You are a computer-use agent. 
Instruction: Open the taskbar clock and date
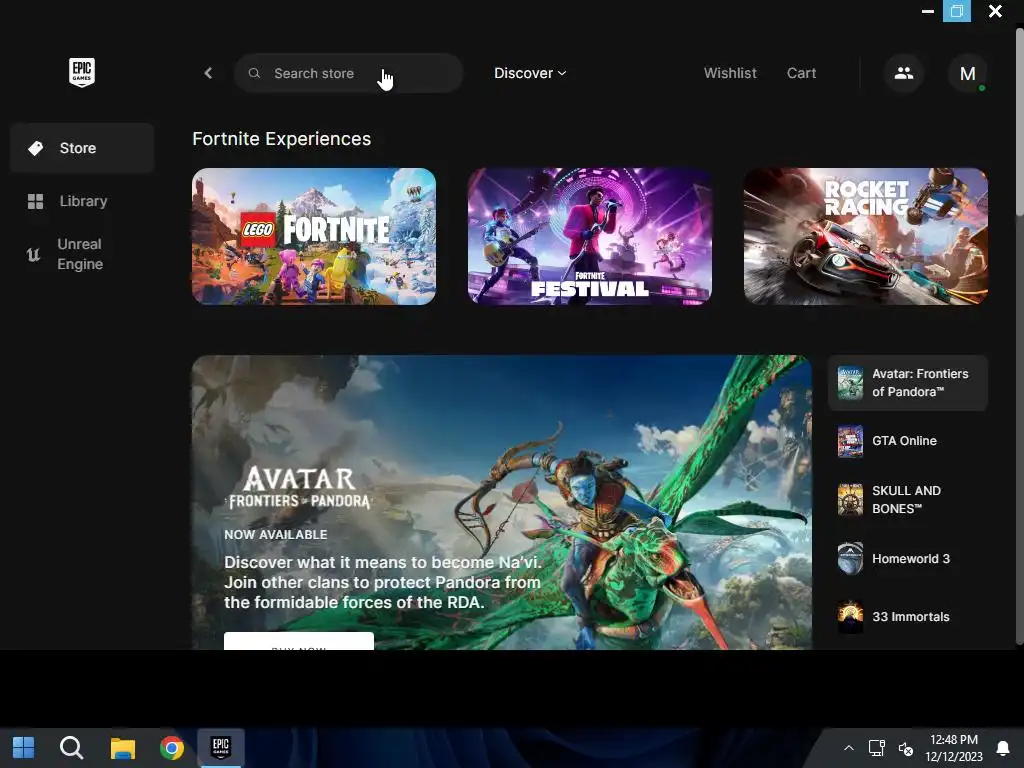(x=953, y=748)
